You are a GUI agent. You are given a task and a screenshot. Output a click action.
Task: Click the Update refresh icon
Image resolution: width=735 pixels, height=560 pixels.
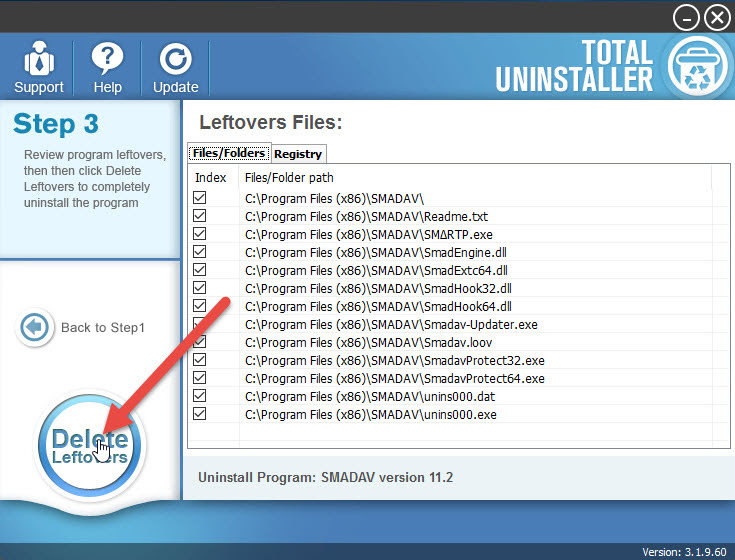pyautogui.click(x=175, y=60)
